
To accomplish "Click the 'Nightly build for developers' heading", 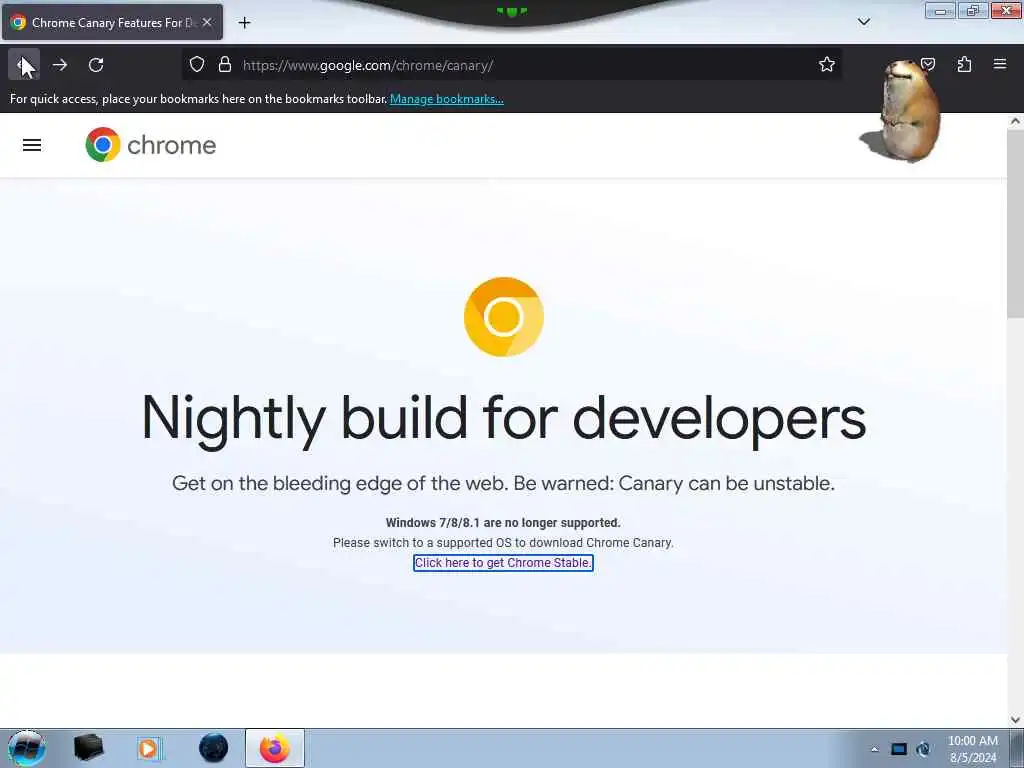I will click(x=504, y=421).
